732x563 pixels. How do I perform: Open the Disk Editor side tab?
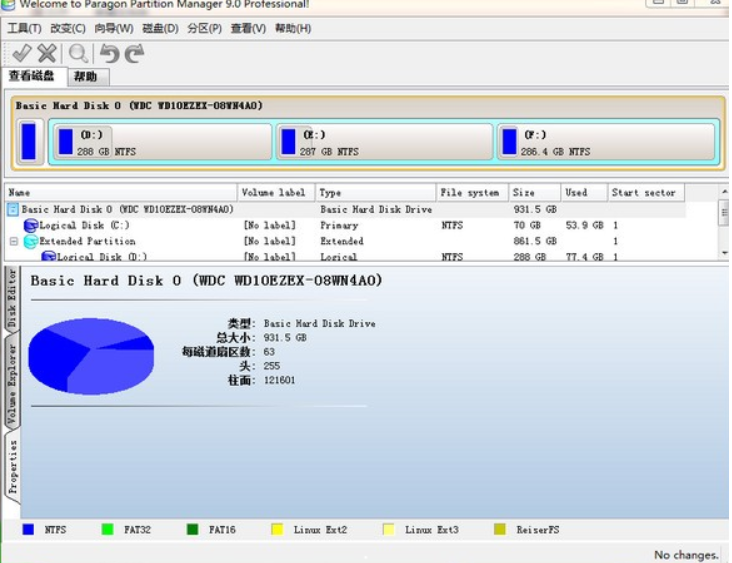pyautogui.click(x=12, y=299)
